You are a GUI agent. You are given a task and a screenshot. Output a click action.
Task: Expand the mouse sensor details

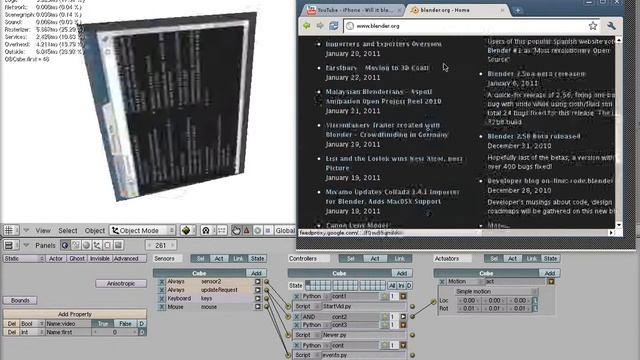pyautogui.click(x=258, y=307)
